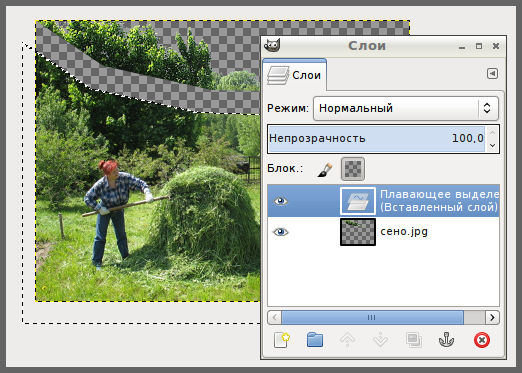Create a new layer group folder
Viewport: 522px width, 373px height.
coord(315,340)
